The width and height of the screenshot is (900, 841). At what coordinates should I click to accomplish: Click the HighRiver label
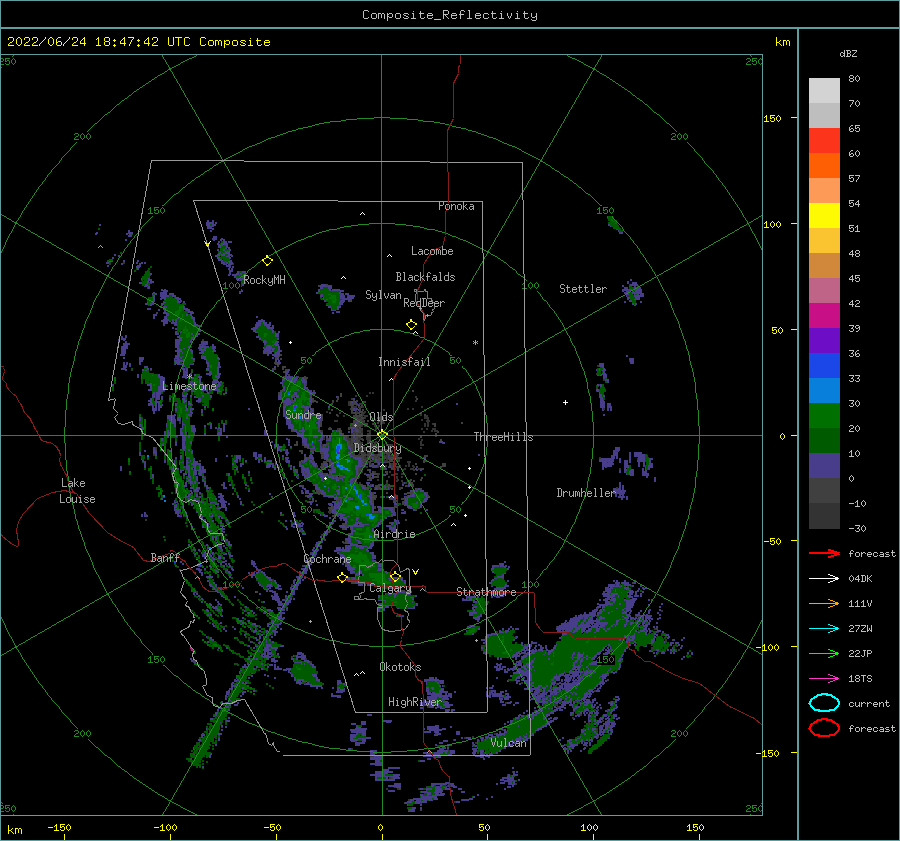point(414,702)
